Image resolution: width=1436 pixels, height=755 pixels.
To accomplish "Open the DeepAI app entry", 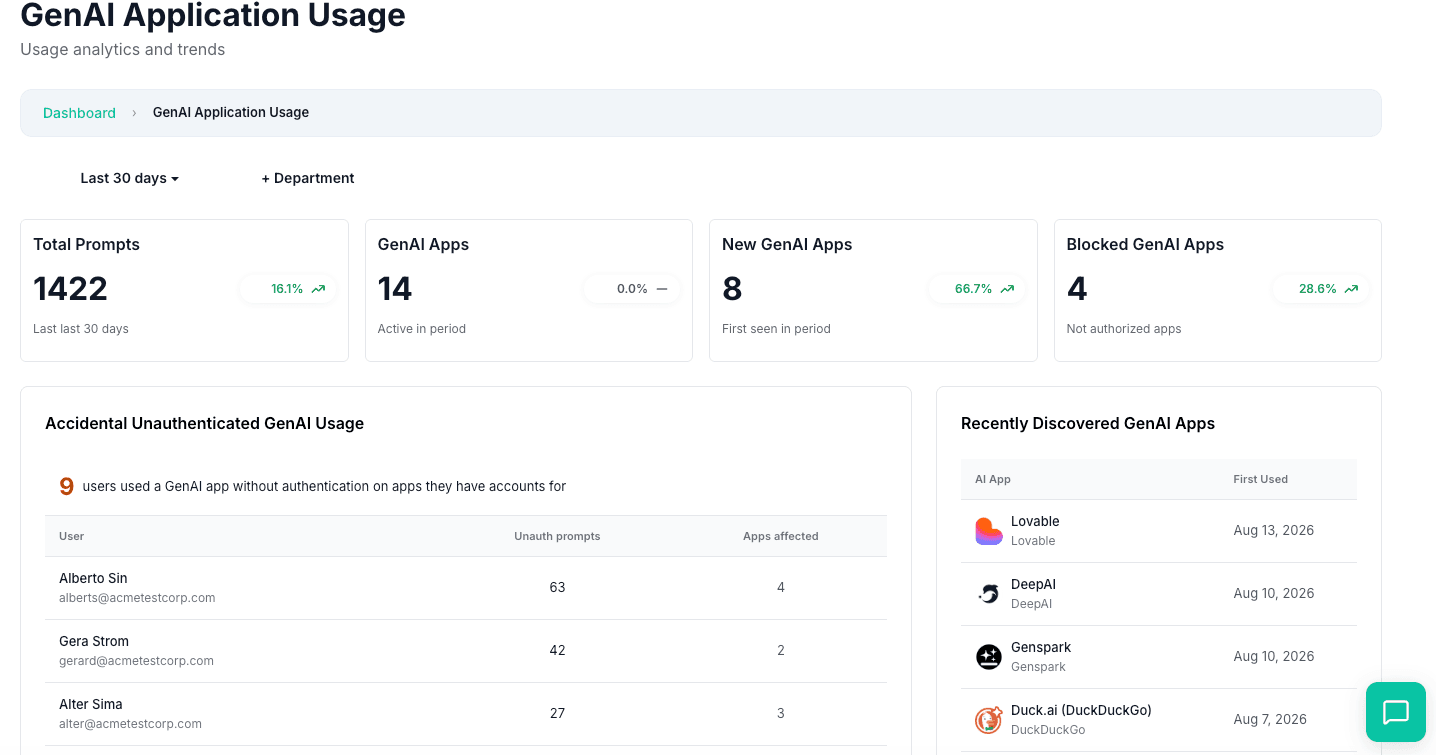I will pyautogui.click(x=1159, y=594).
